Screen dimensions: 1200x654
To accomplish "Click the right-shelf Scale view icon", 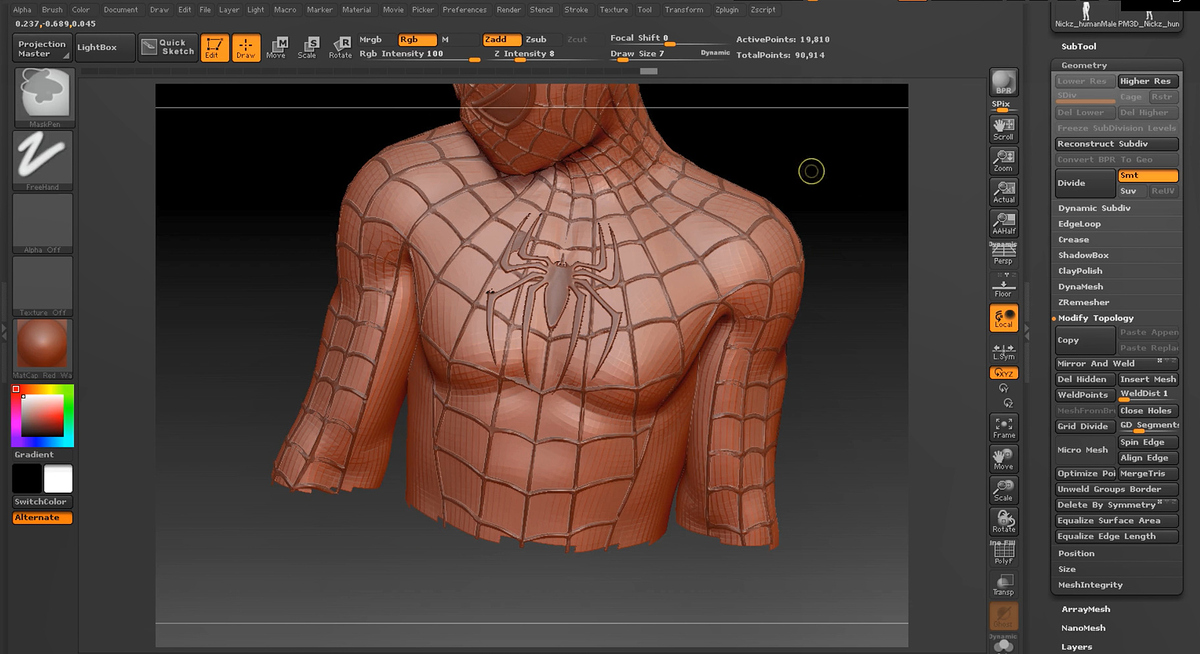I will 1004,490.
